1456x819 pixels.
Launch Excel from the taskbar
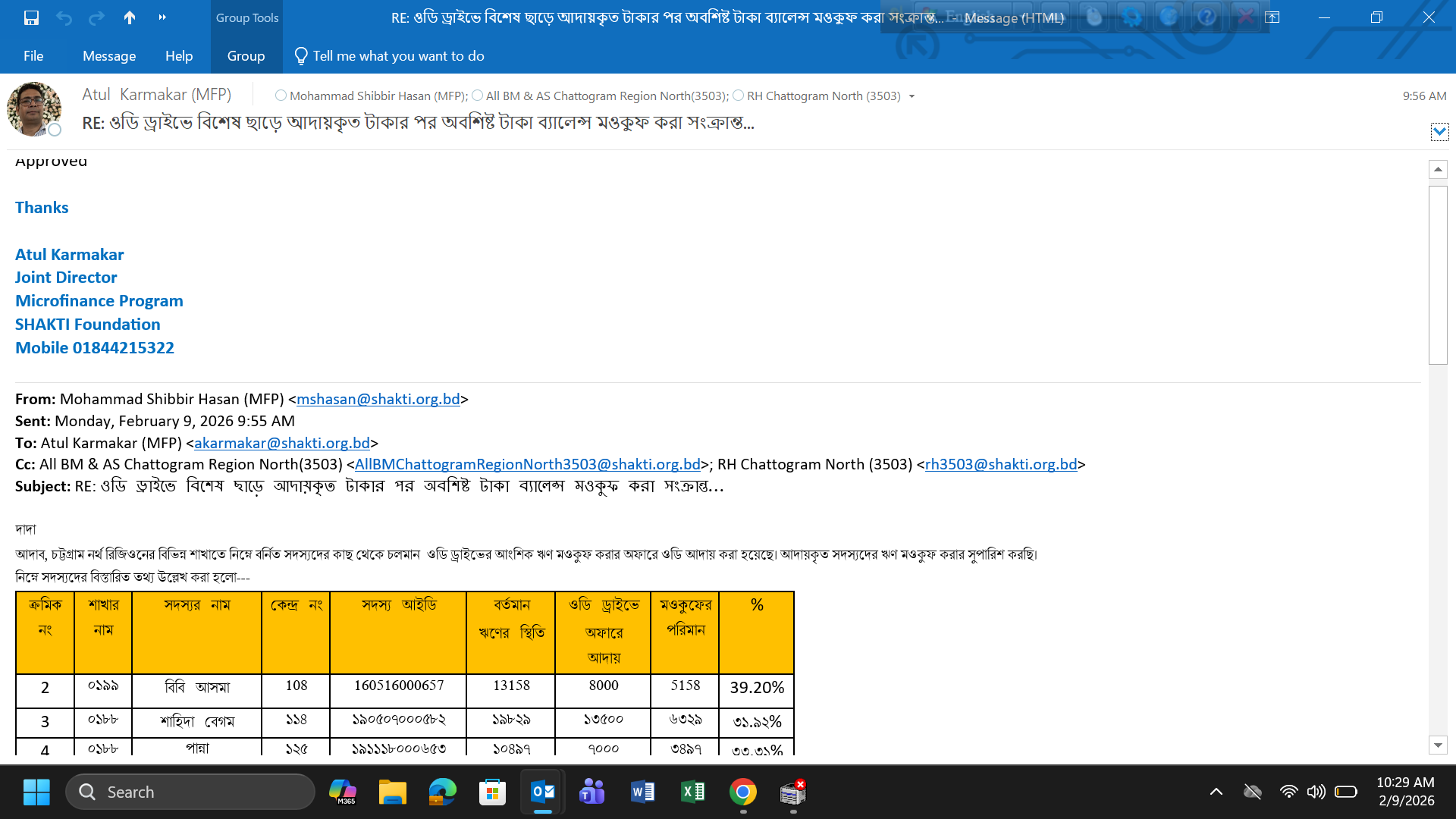click(693, 792)
